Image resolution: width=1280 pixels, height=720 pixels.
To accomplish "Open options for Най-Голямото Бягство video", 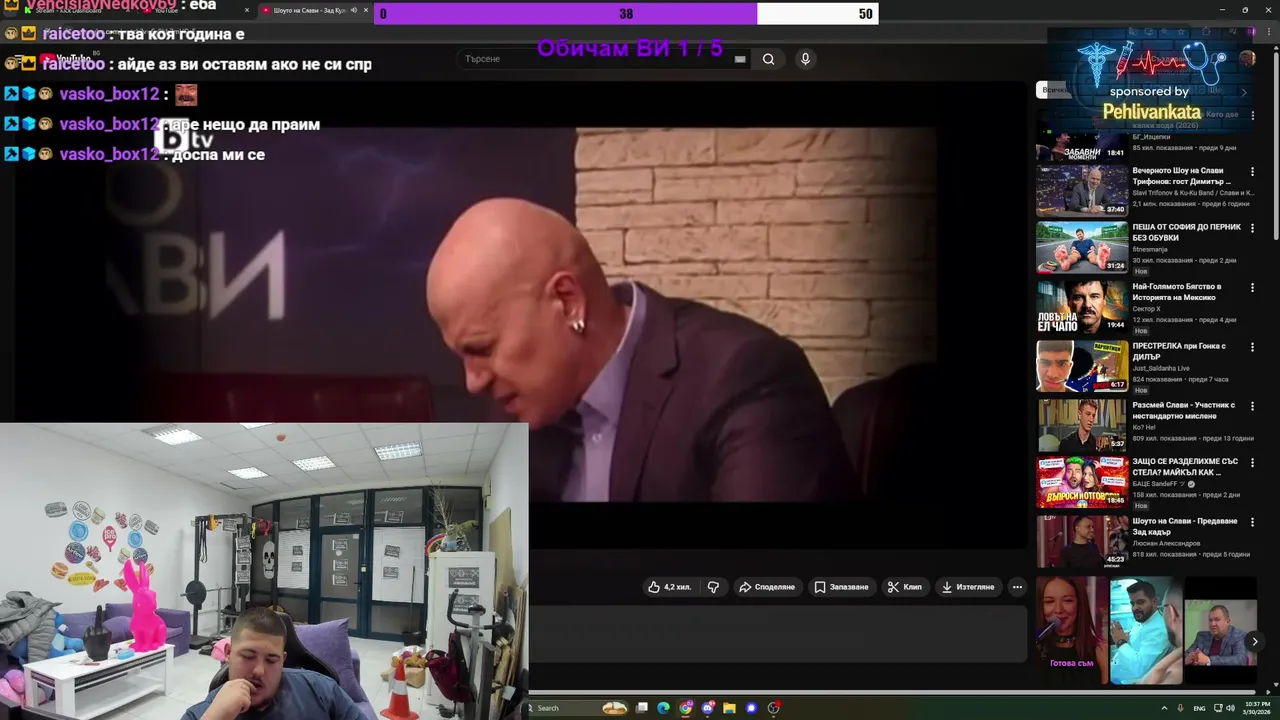I will pyautogui.click(x=1252, y=288).
